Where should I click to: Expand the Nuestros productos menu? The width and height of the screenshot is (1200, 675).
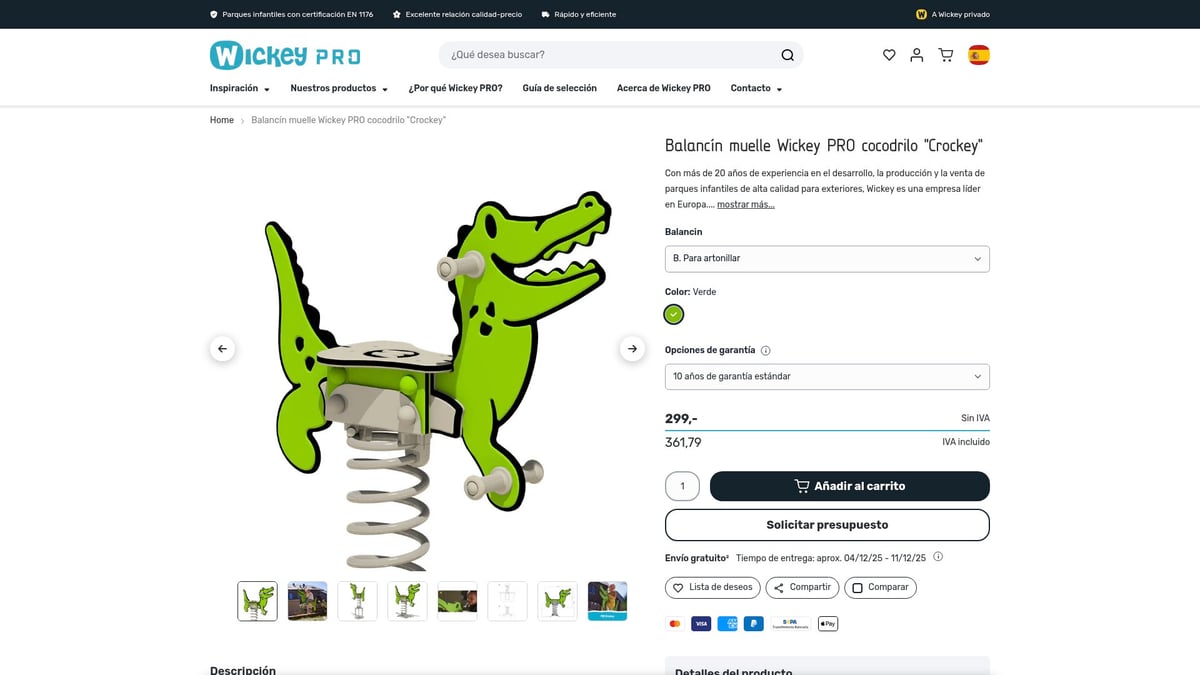tap(339, 88)
